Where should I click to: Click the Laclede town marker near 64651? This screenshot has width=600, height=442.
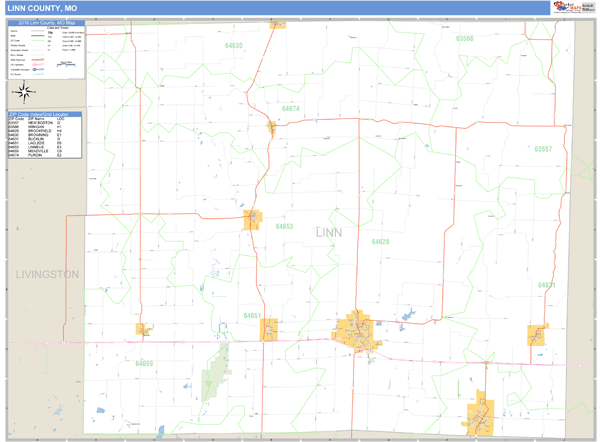click(x=269, y=328)
